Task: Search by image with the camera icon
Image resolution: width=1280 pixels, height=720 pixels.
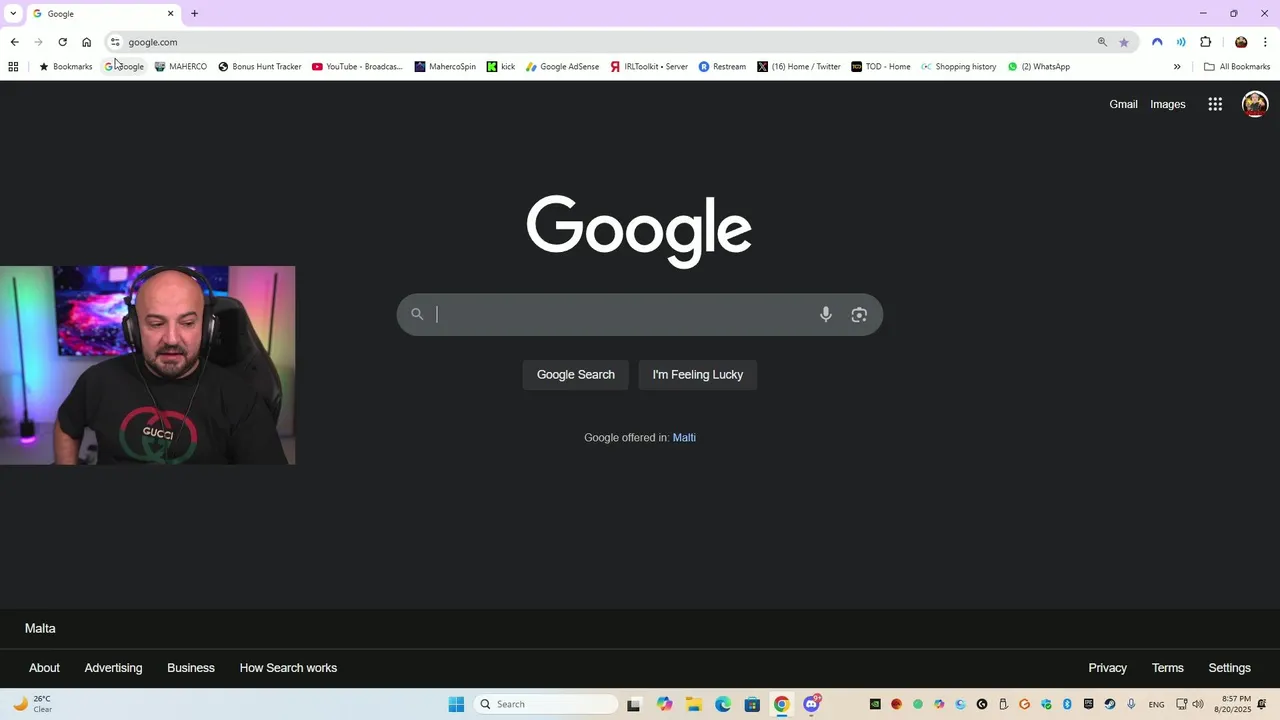Action: pos(859,314)
